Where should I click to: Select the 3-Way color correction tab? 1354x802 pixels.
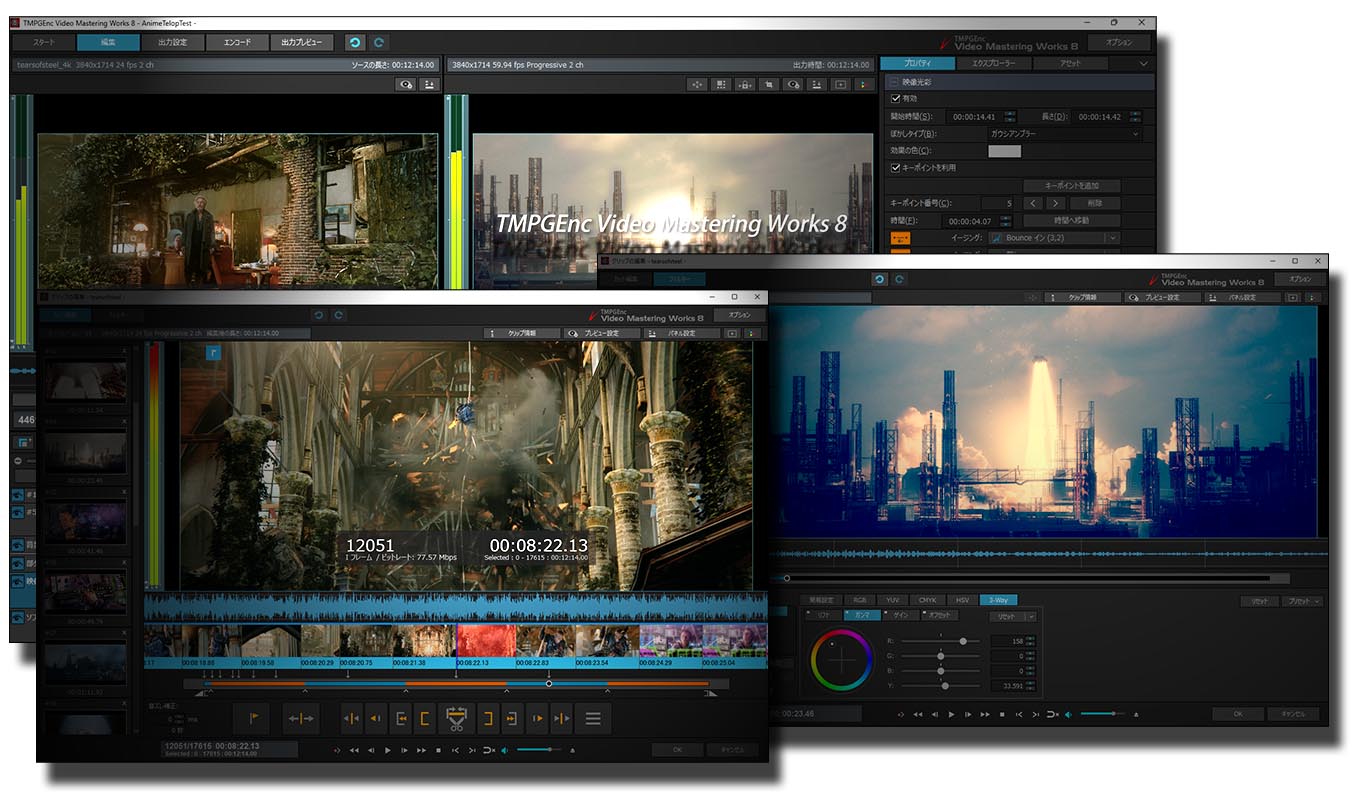(997, 600)
